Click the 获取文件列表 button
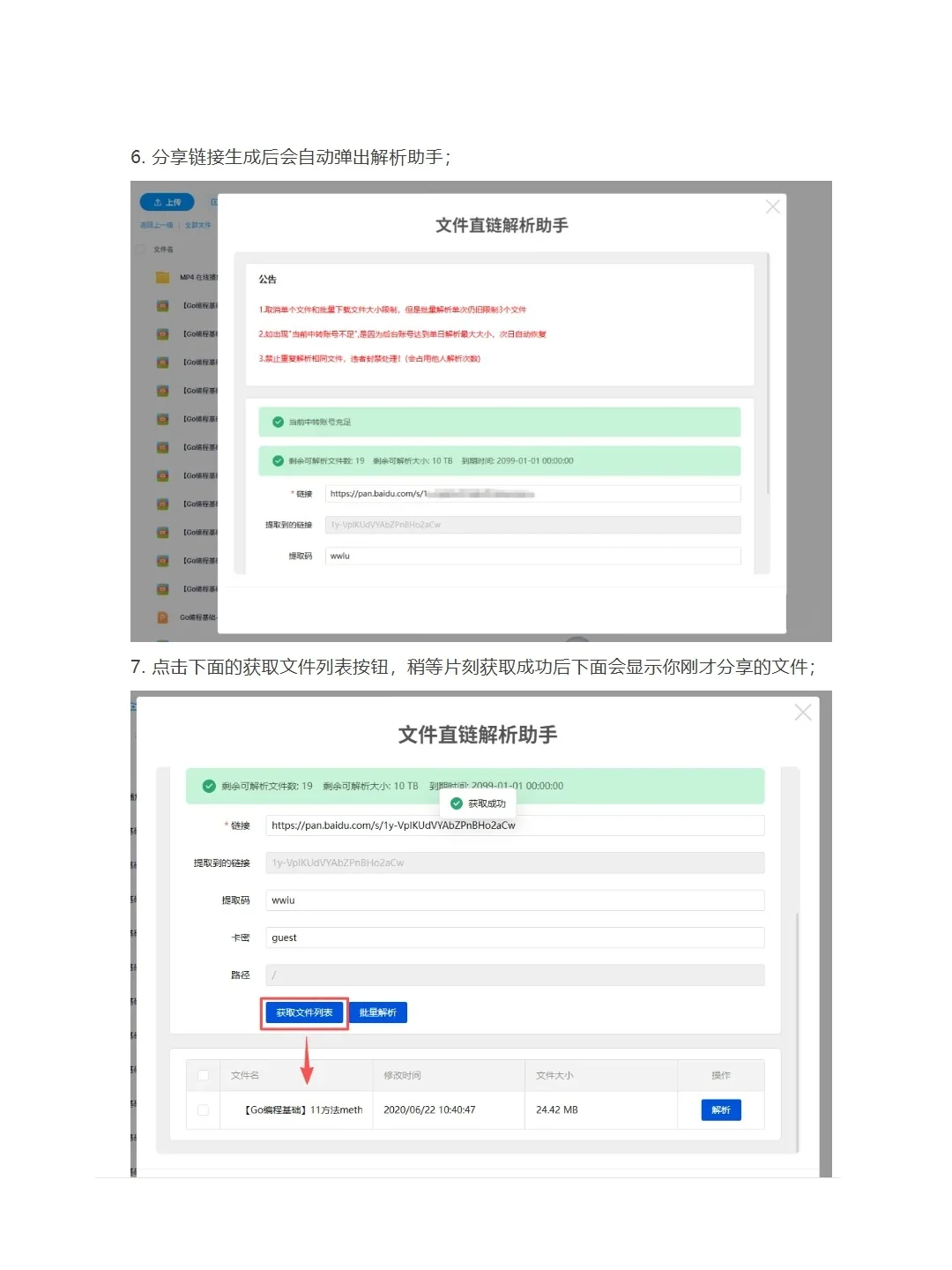This screenshot has width=952, height=1270. click(x=303, y=1012)
